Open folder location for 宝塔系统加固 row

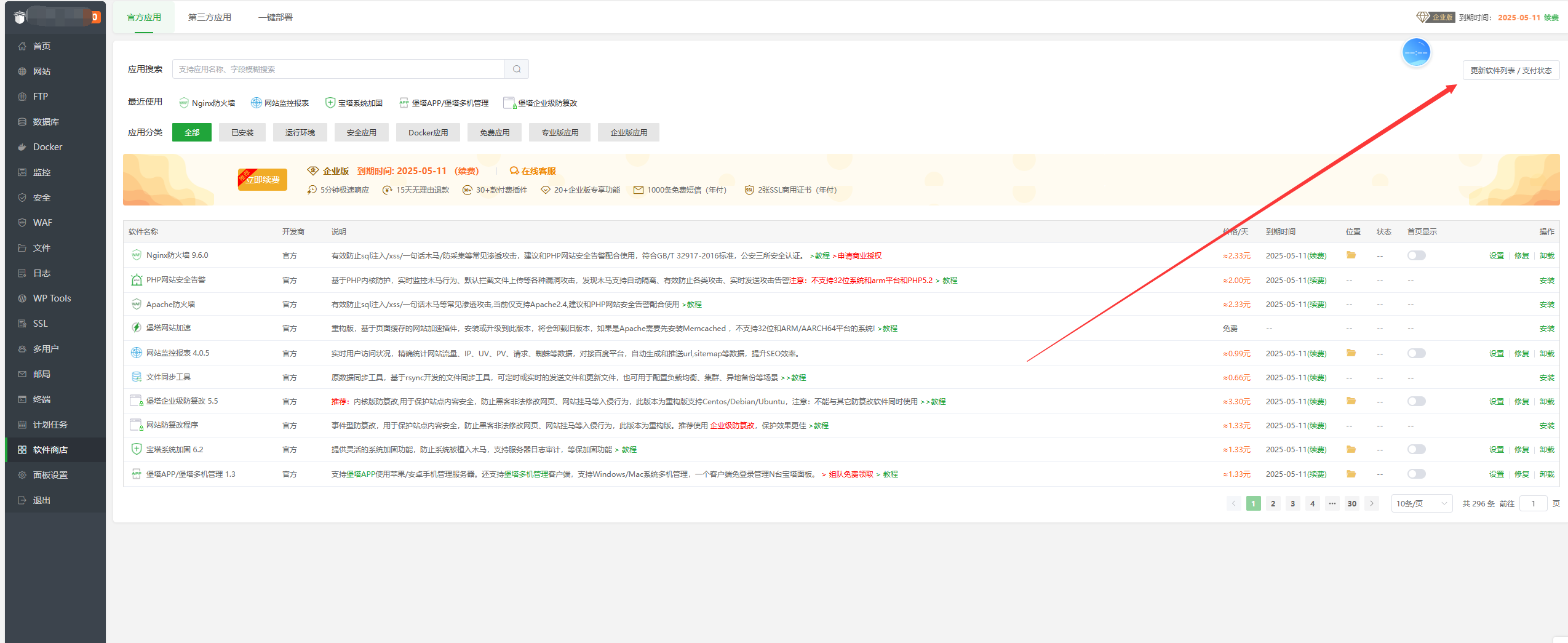1351,450
